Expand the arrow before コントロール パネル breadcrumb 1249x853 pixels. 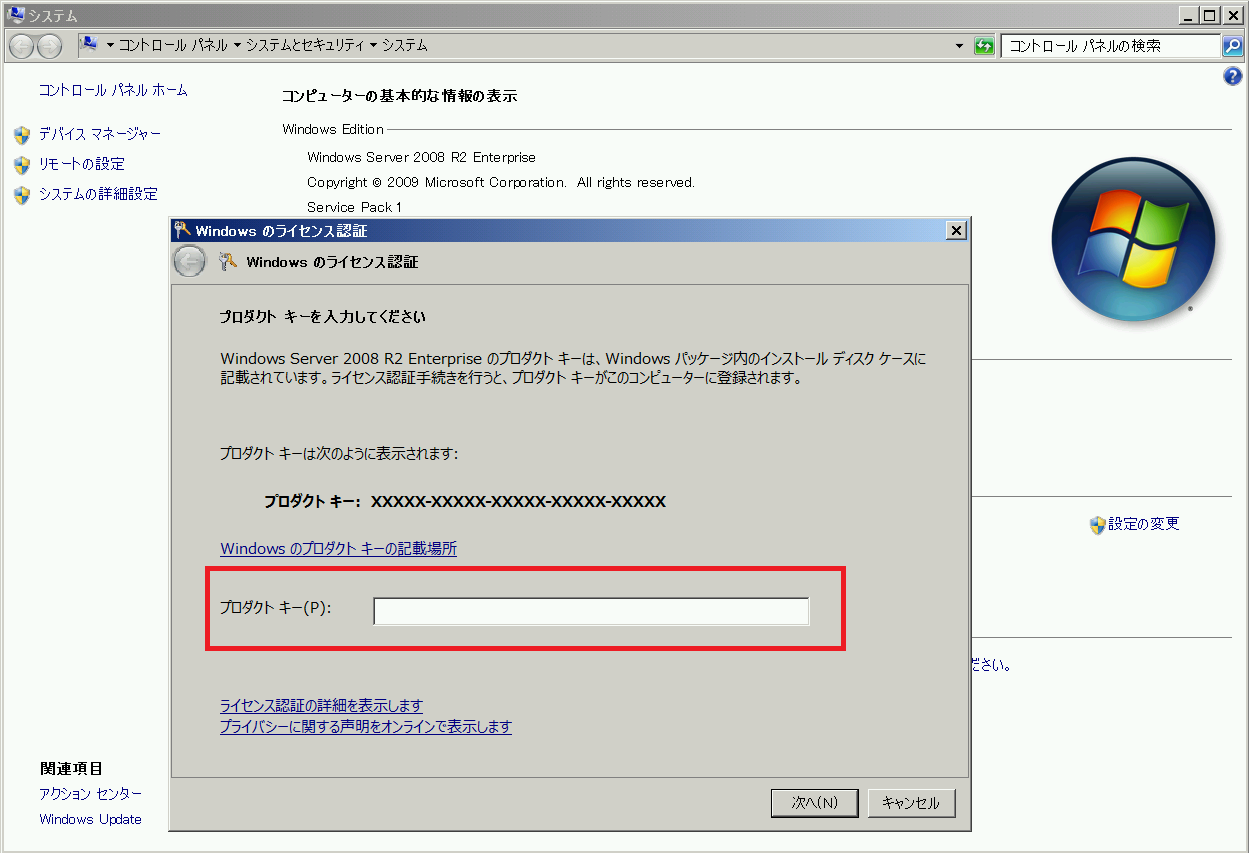click(x=110, y=46)
